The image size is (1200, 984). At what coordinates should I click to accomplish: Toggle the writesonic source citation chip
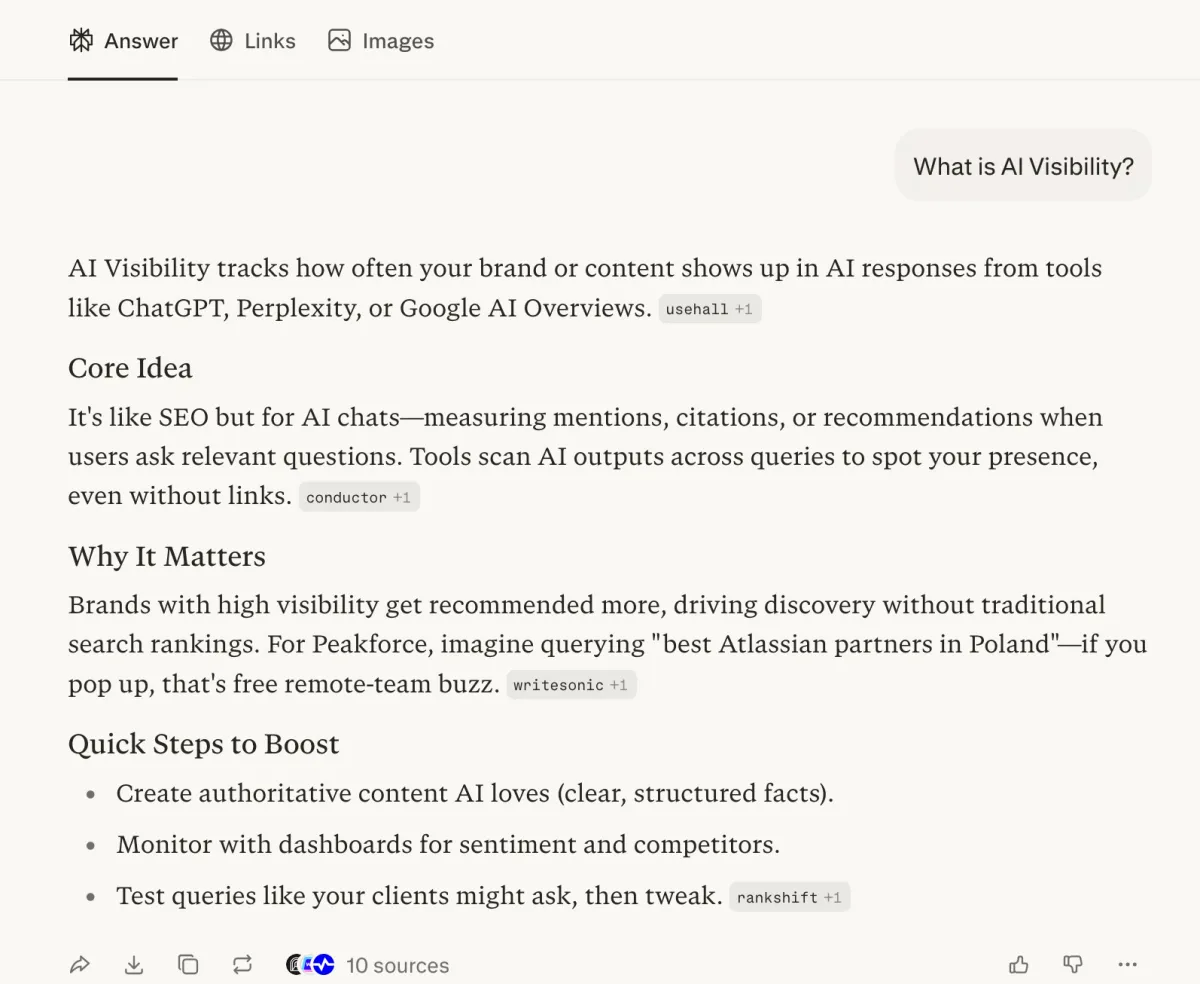point(571,685)
